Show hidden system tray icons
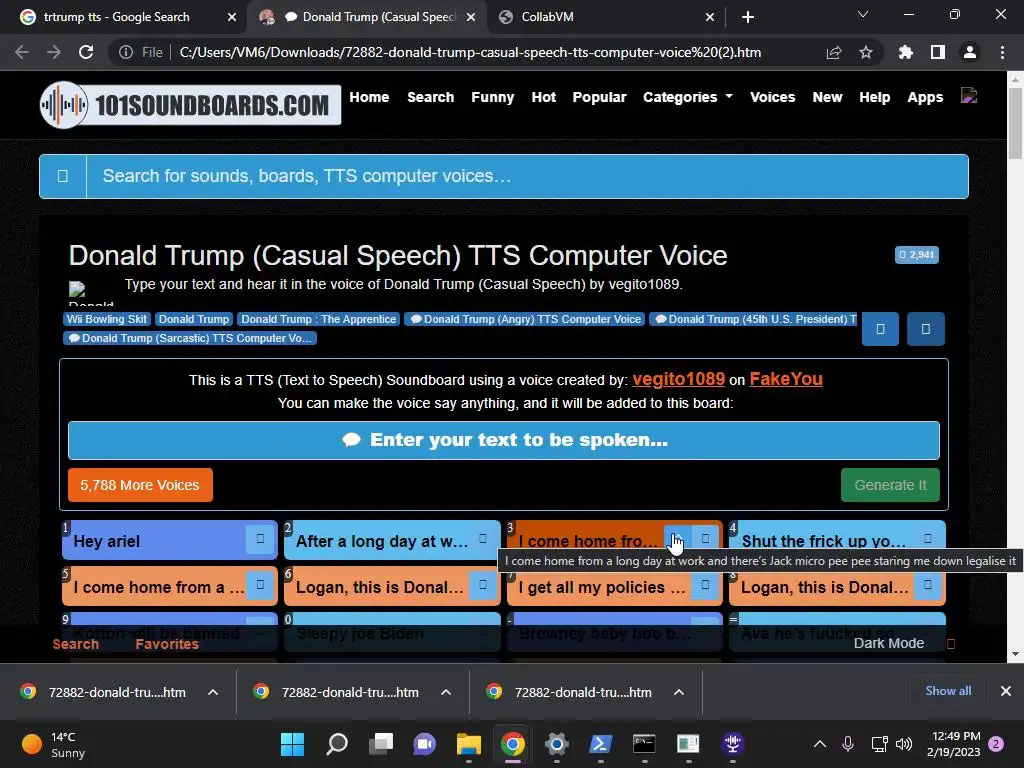The width and height of the screenshot is (1024, 768). [x=820, y=744]
